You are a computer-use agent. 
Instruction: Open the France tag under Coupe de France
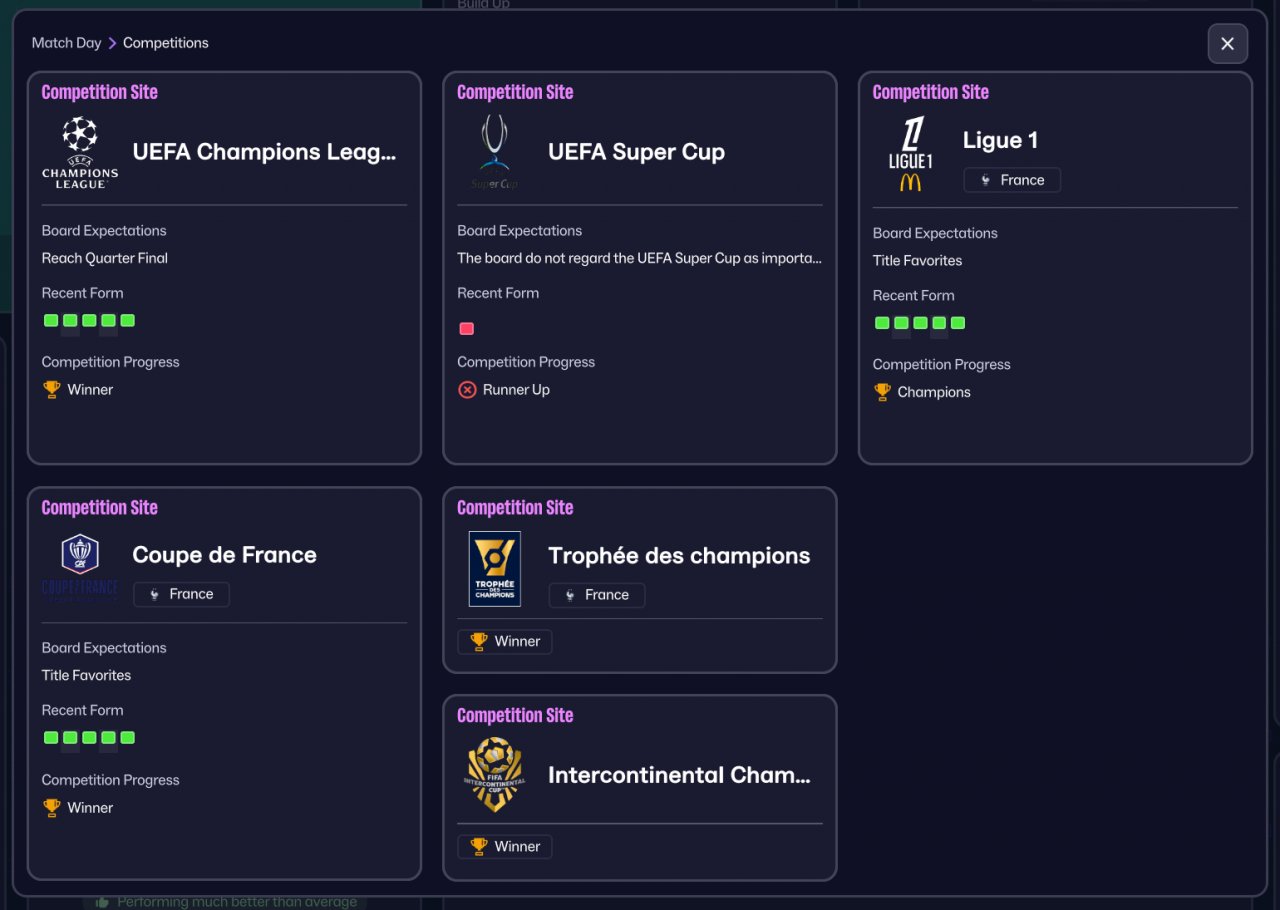(x=181, y=594)
